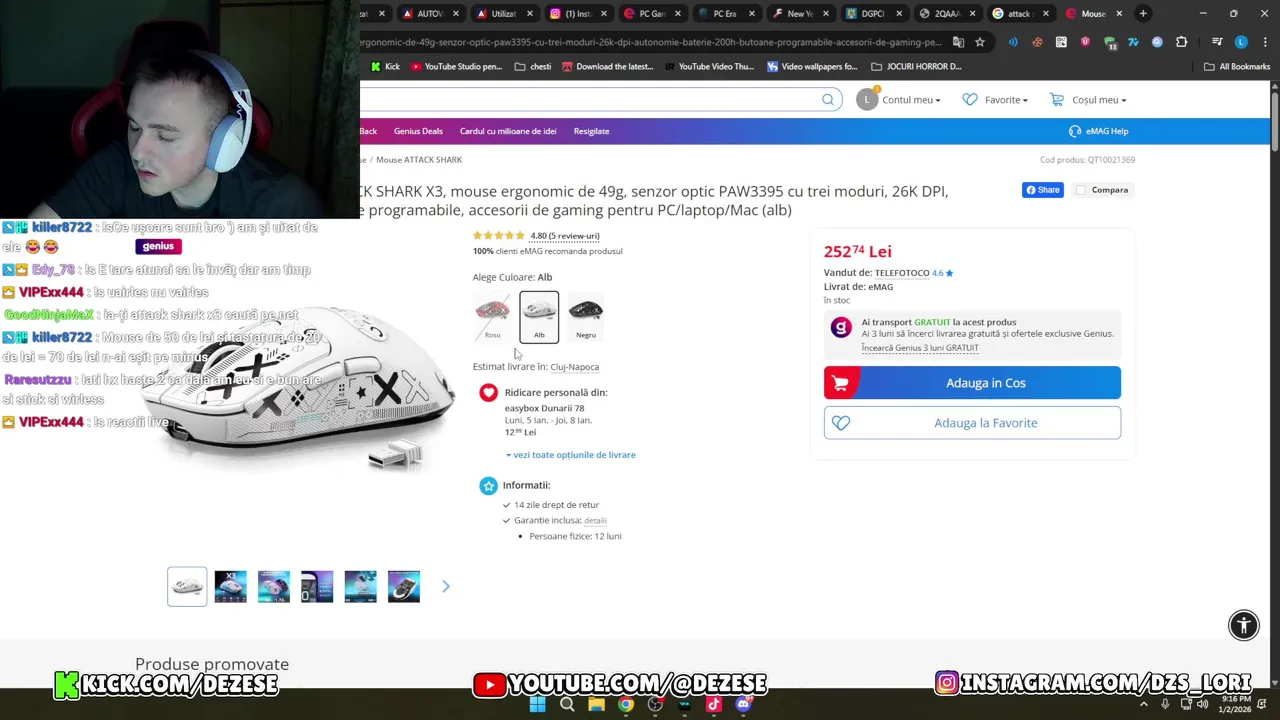
Task: Click the Informatii blue star icon
Action: [488, 485]
